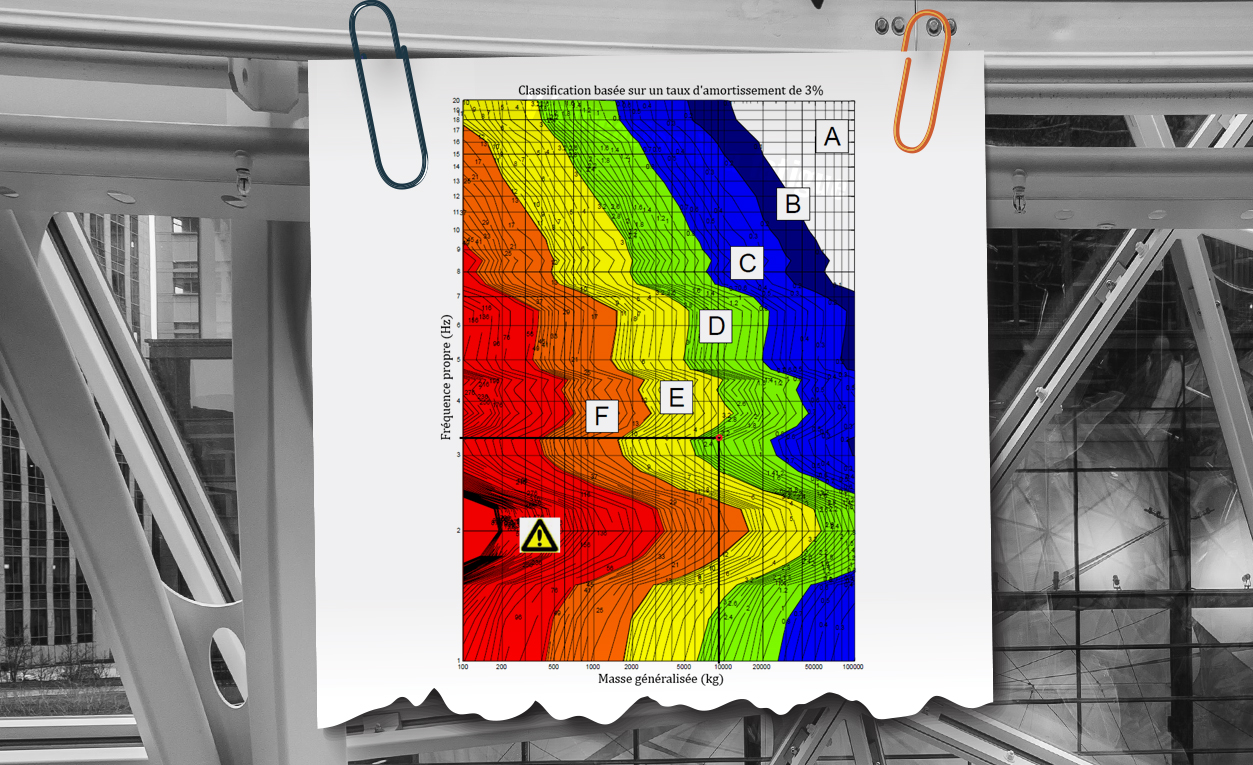The width and height of the screenshot is (1253, 765).
Task: Click the 20 tick on the frequency axis
Action: [455, 101]
